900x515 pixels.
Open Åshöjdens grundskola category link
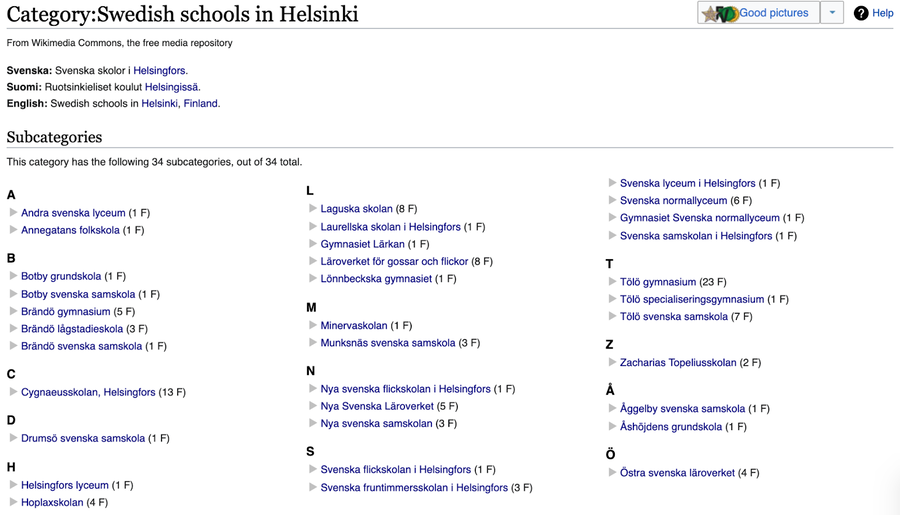(670, 426)
